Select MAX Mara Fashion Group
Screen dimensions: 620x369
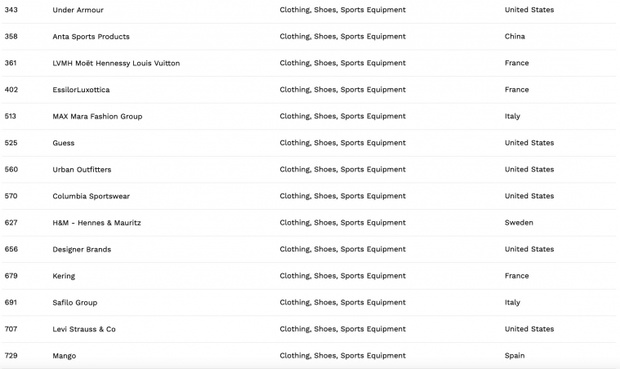click(x=97, y=116)
